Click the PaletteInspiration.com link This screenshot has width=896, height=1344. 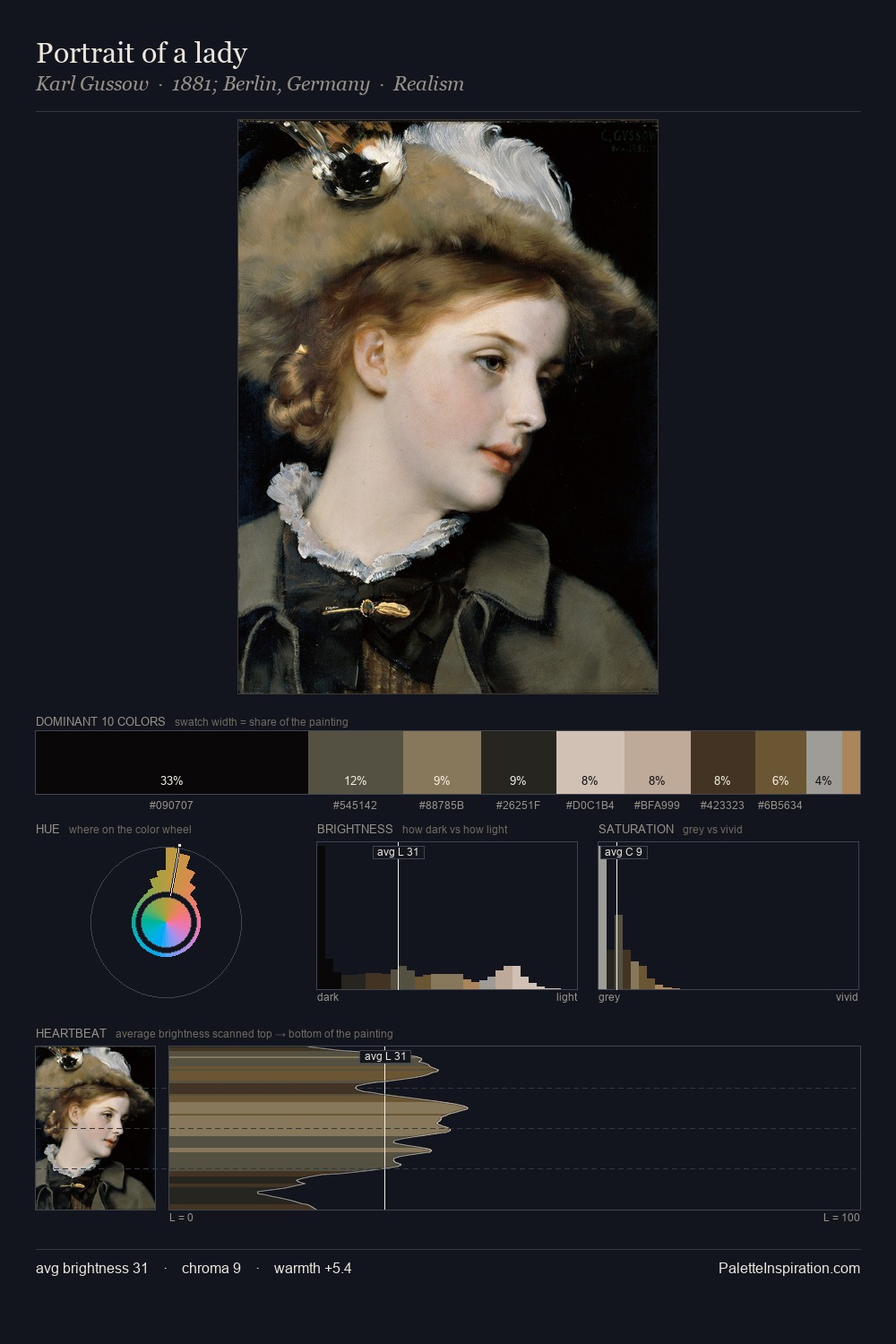789,1268
